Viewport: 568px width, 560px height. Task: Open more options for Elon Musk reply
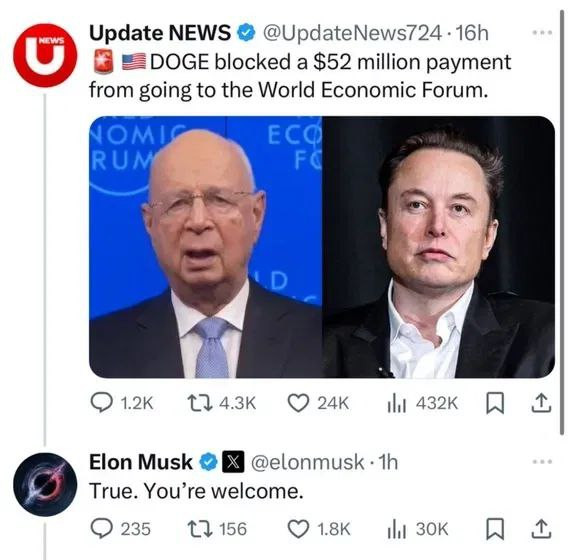[542, 461]
